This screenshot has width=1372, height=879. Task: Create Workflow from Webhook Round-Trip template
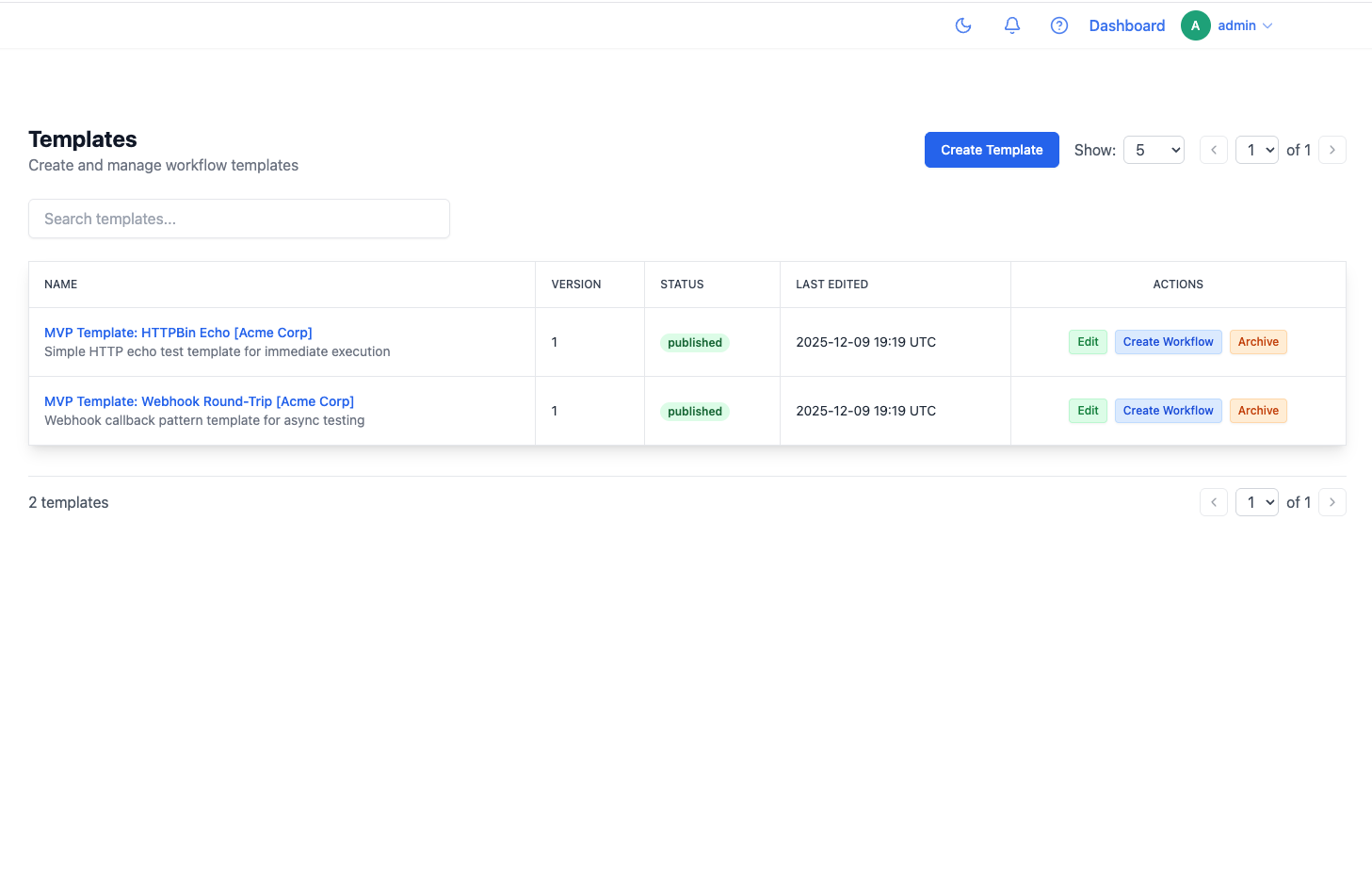point(1168,411)
